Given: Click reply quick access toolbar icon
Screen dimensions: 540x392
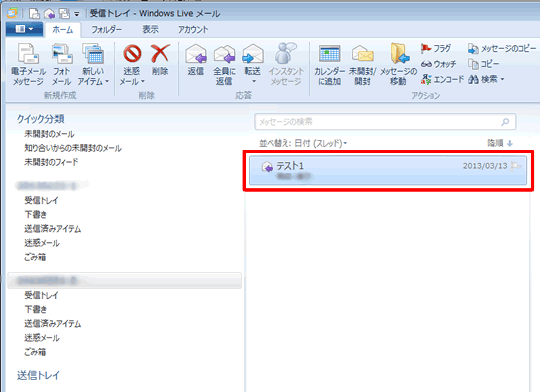Looking at the screenshot, I should coord(49,13).
